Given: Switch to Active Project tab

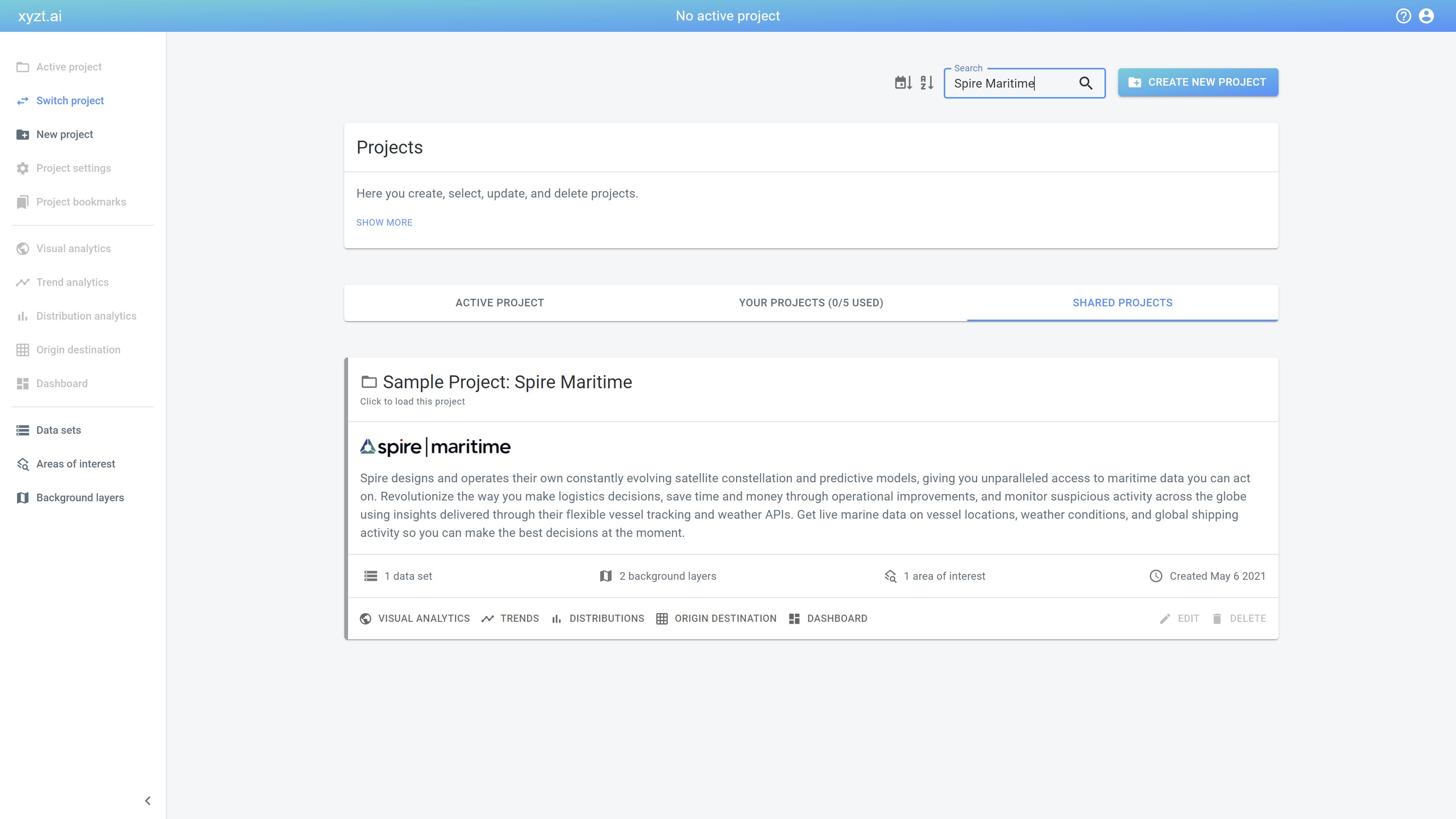Looking at the screenshot, I should [x=499, y=303].
